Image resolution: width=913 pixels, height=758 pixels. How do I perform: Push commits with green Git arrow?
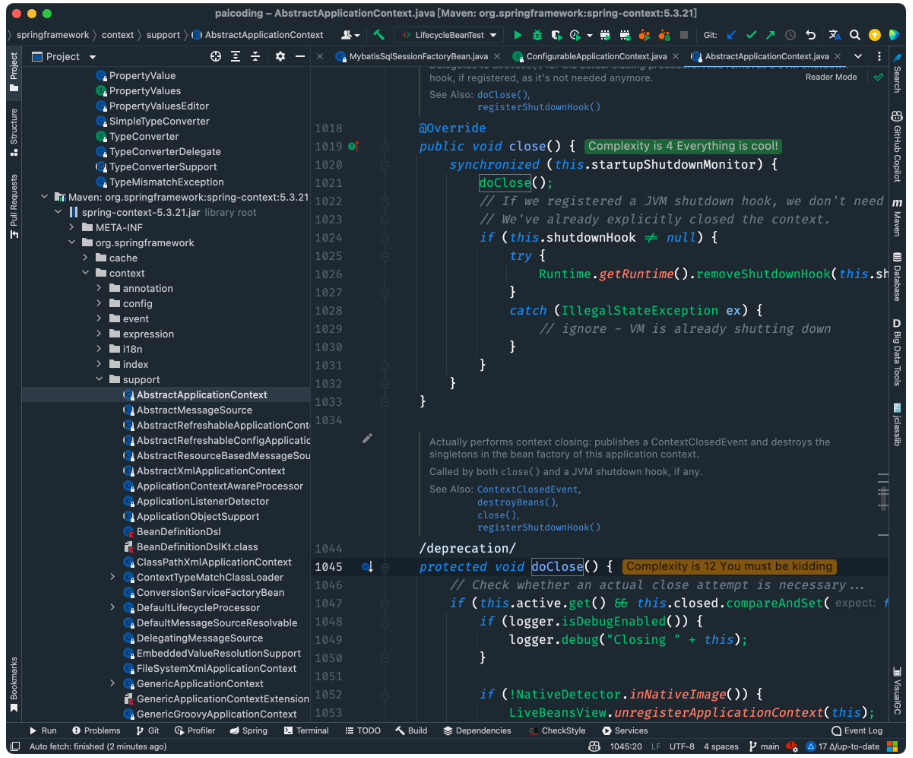[770, 35]
